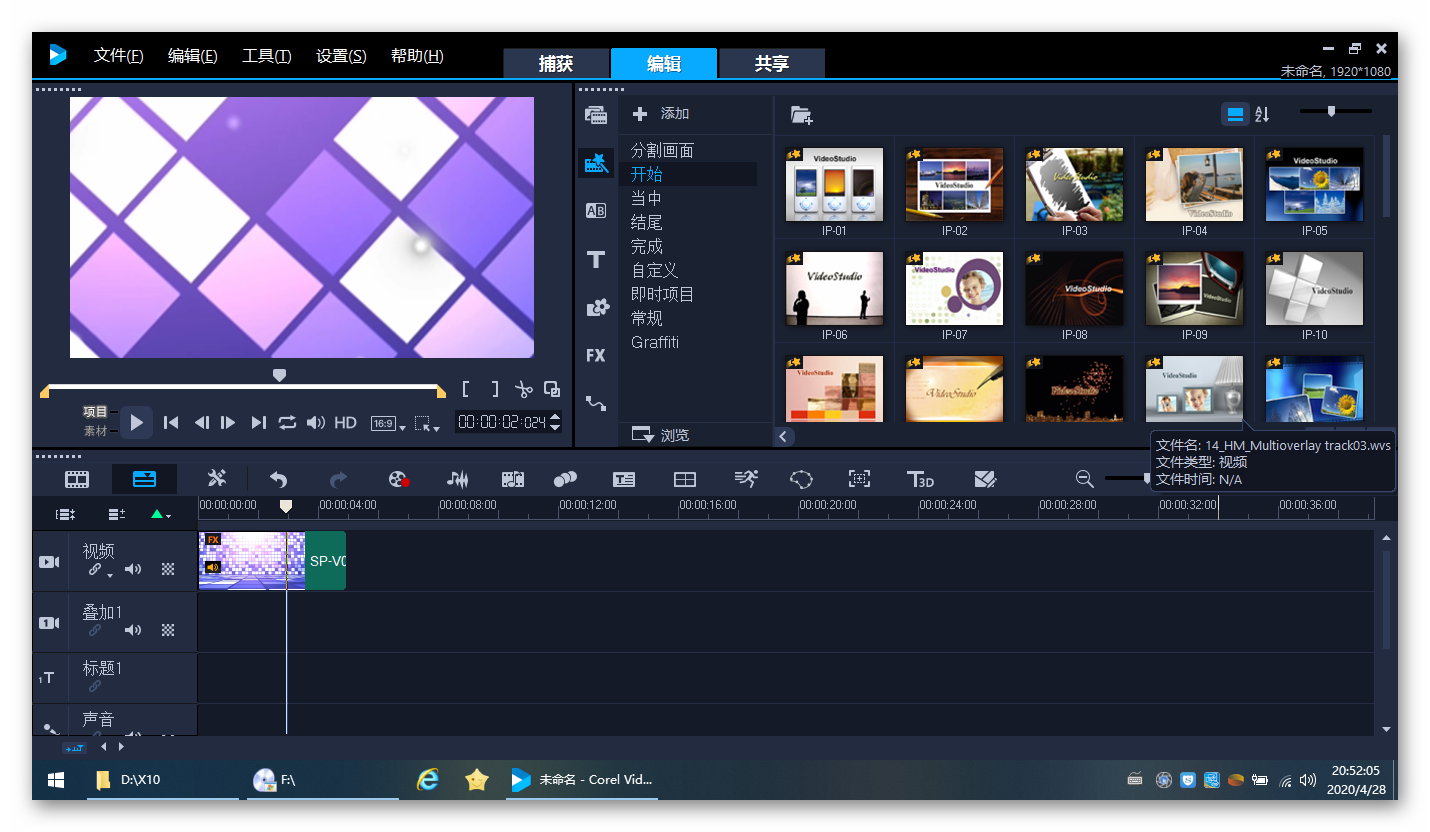Switch to storyboard view icon
Image resolution: width=1430 pixels, height=832 pixels.
pos(77,479)
